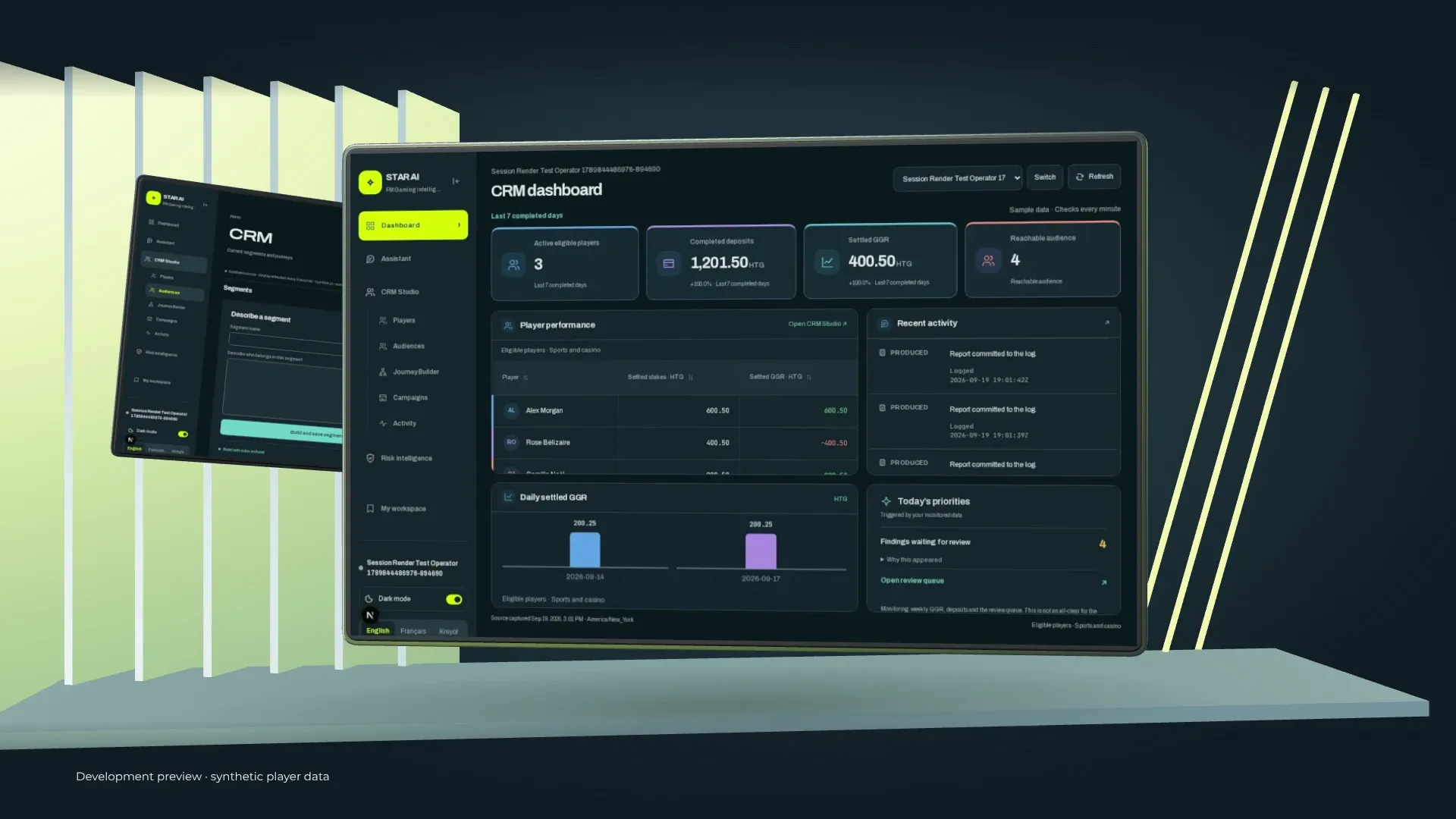Switch language to Kreyòl
This screenshot has width=1456, height=819.
pyautogui.click(x=448, y=631)
